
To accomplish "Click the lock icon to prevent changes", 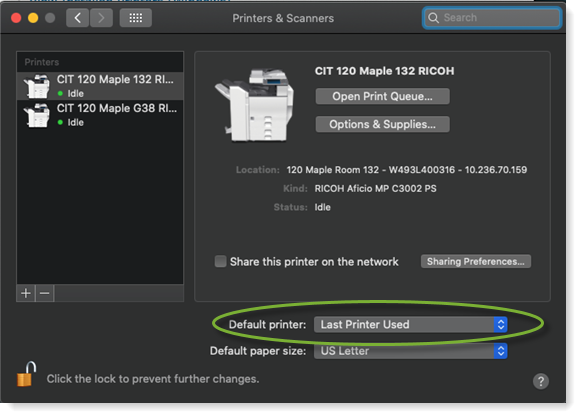I will click(x=27, y=374).
